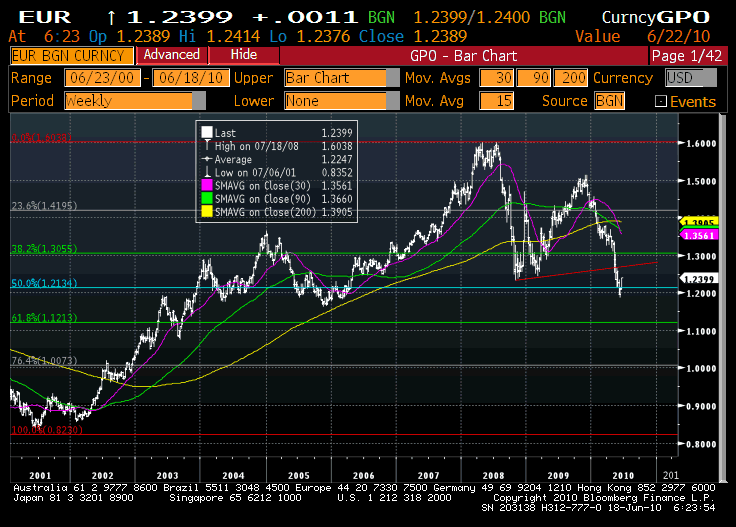Click the Hide button
Screen dimensions: 736x527
[244, 55]
